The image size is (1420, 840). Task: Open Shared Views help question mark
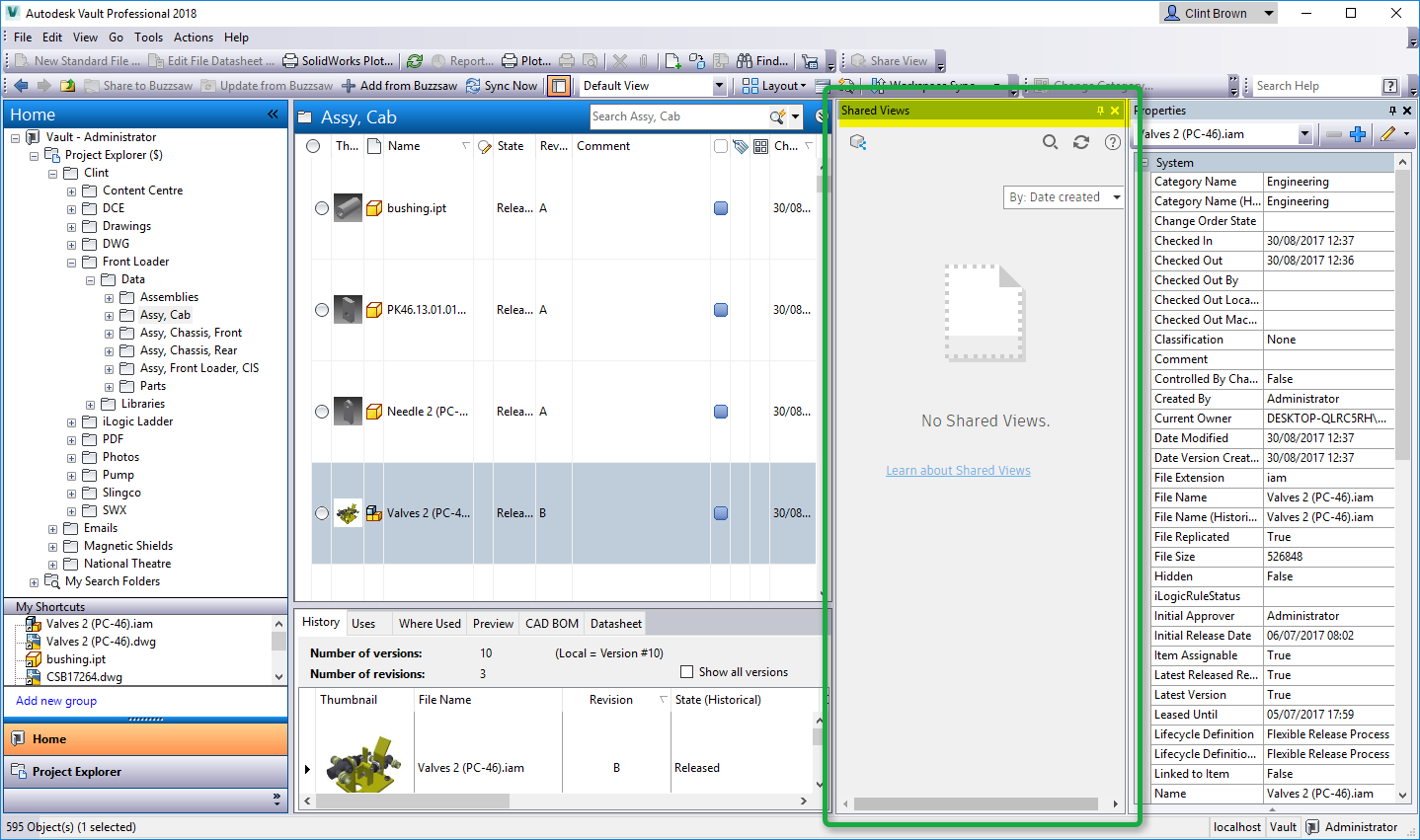1113,142
